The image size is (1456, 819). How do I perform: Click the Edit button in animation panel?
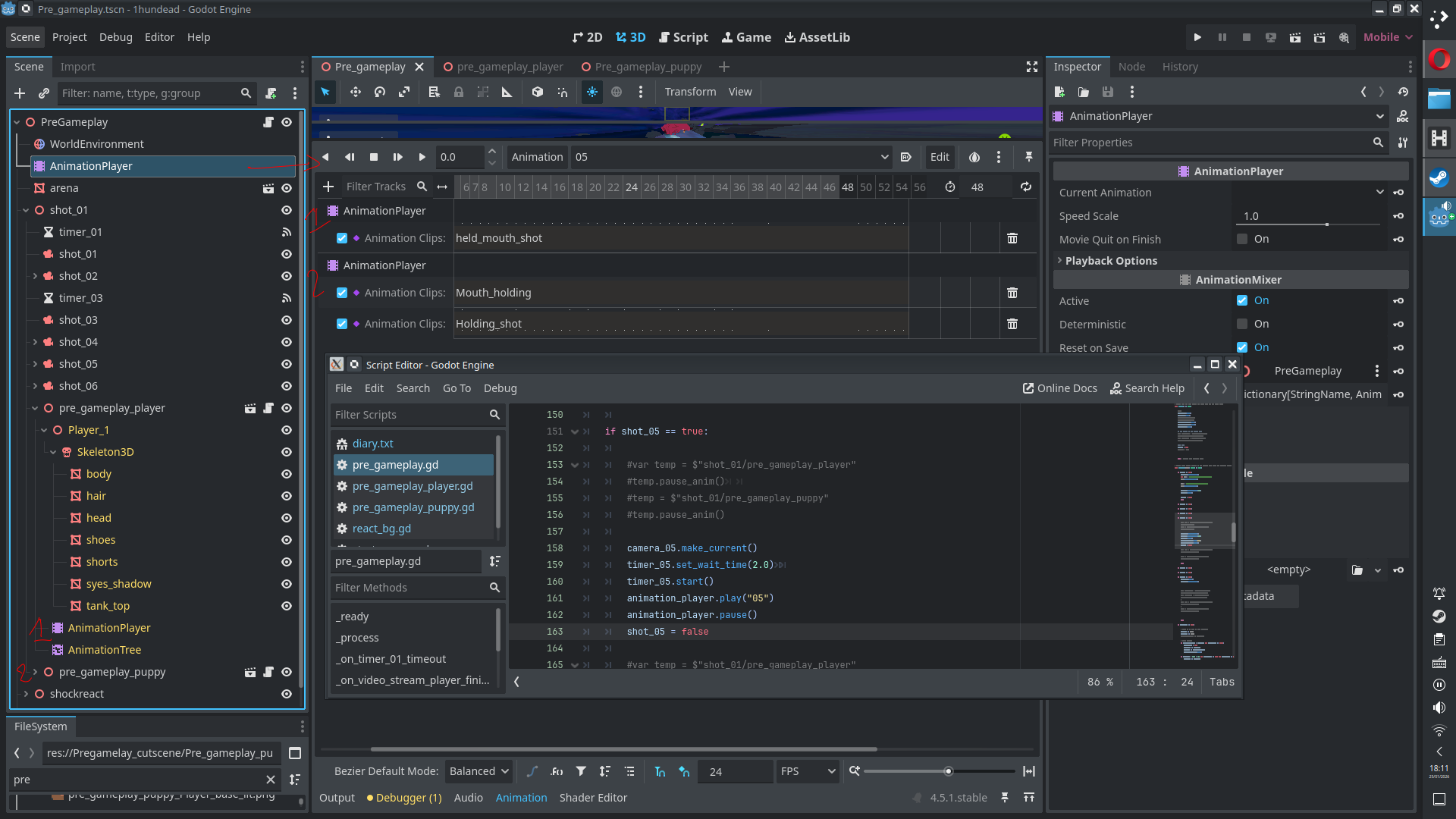pyautogui.click(x=939, y=157)
